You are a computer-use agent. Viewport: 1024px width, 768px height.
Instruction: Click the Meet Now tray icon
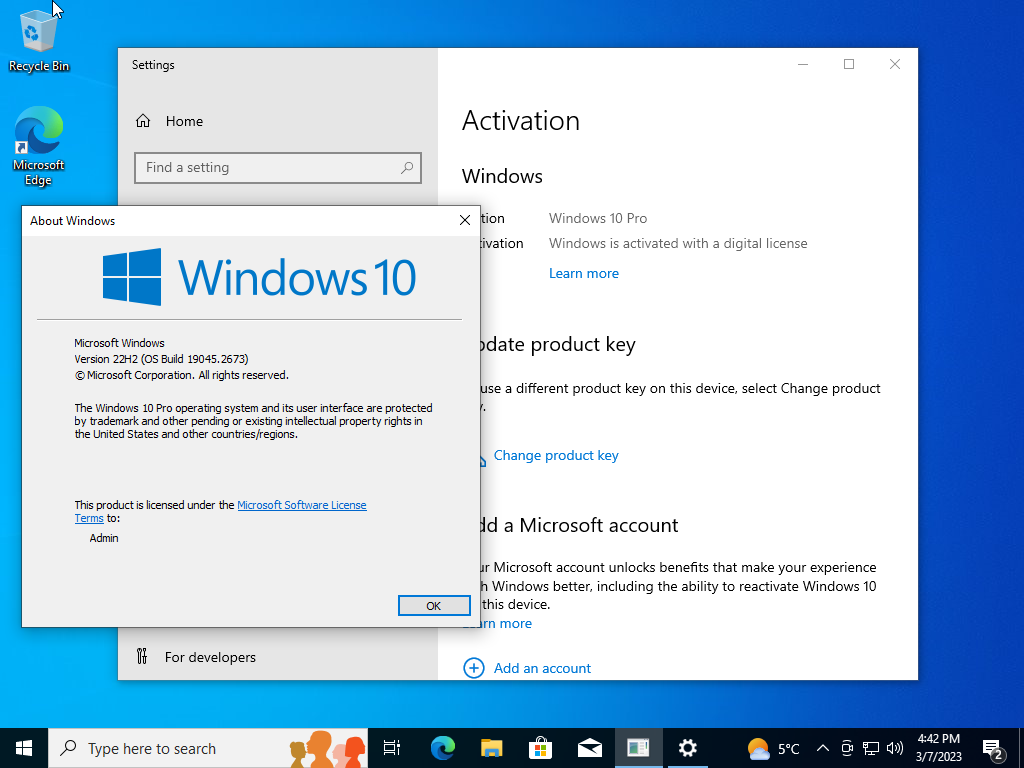847,748
